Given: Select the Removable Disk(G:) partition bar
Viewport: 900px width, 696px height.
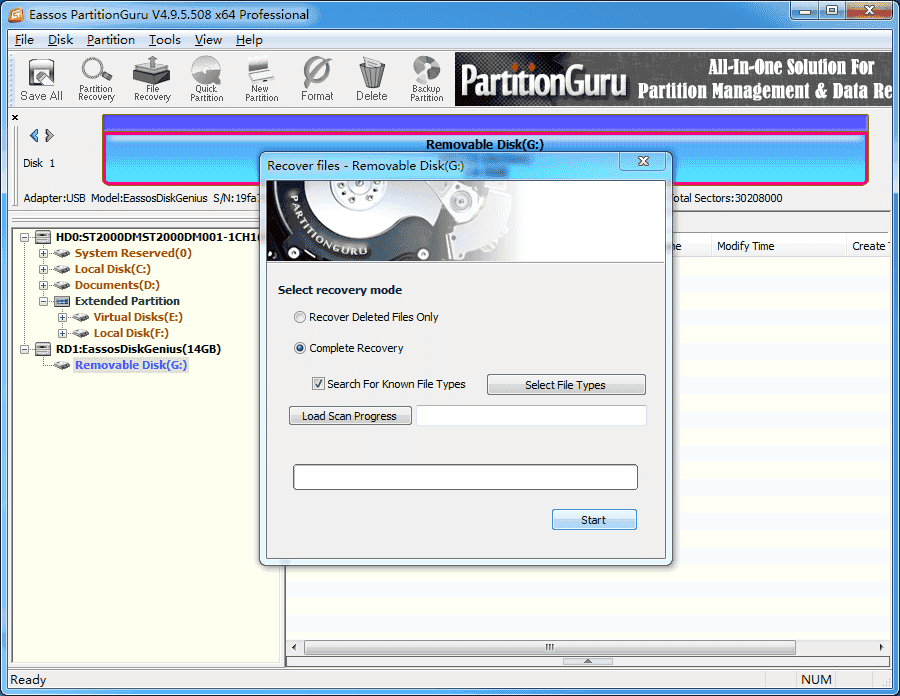Looking at the screenshot, I should click(485, 158).
